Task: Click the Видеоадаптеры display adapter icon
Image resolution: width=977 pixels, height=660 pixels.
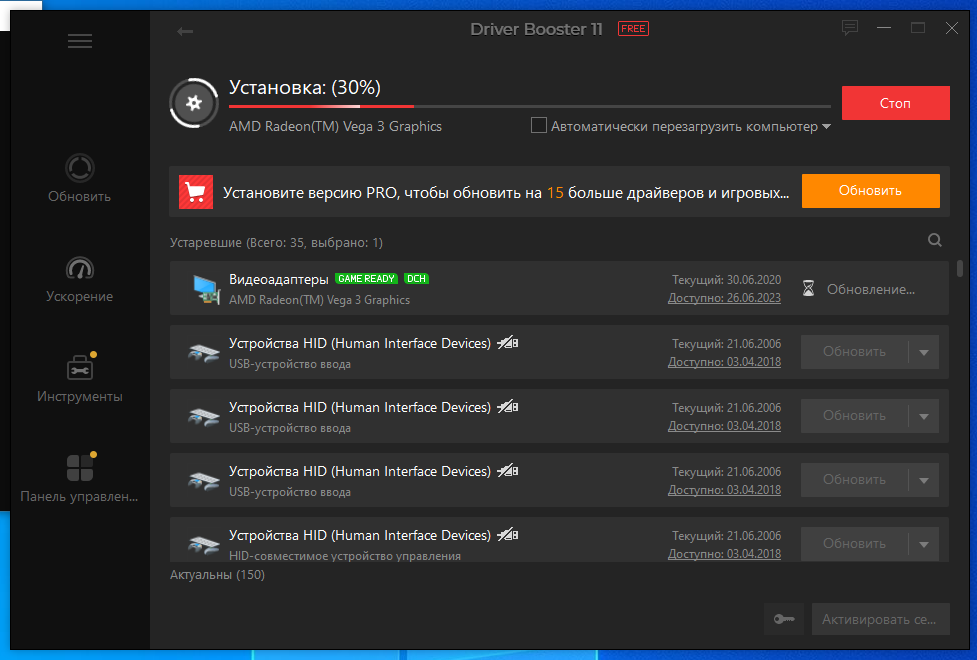Action: tap(206, 289)
